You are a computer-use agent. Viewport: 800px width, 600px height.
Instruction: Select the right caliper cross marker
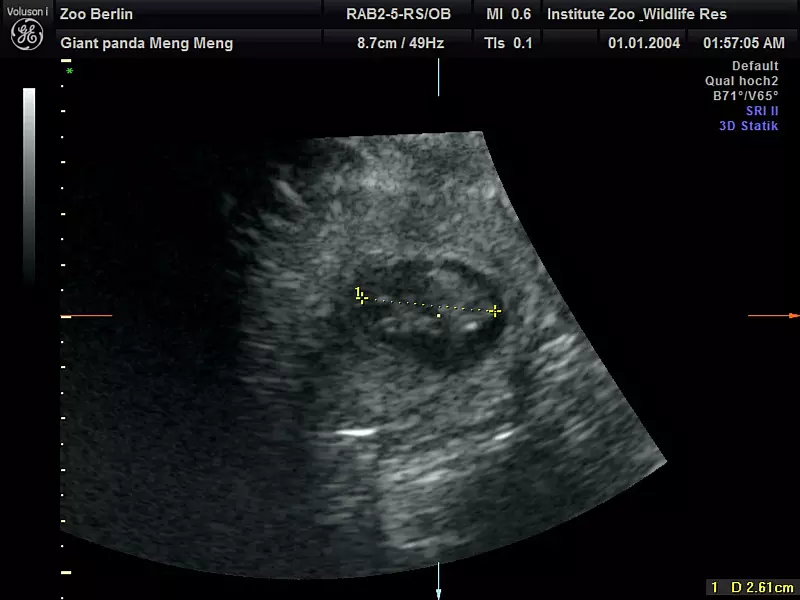494,311
